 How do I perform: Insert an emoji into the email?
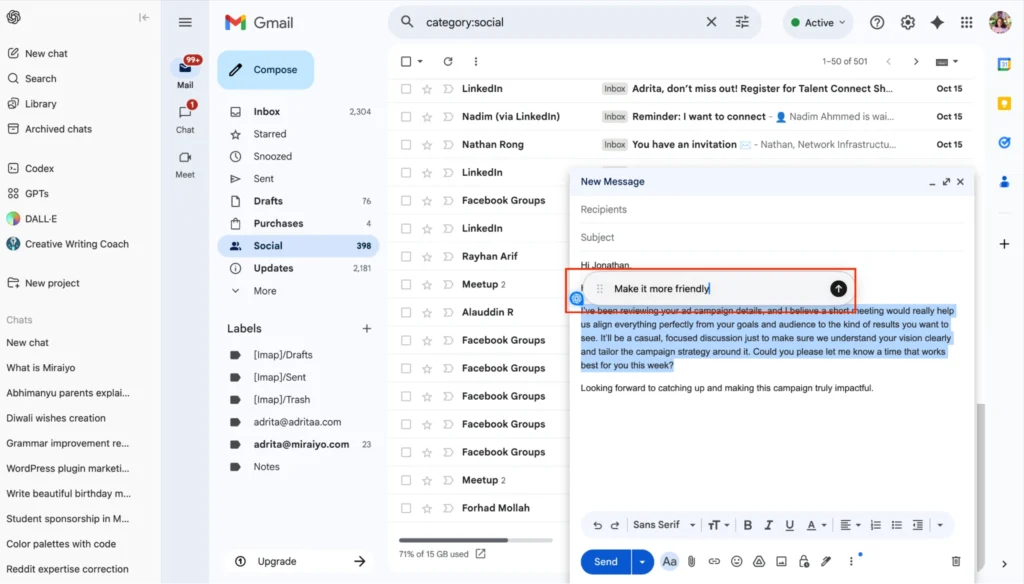click(x=737, y=561)
